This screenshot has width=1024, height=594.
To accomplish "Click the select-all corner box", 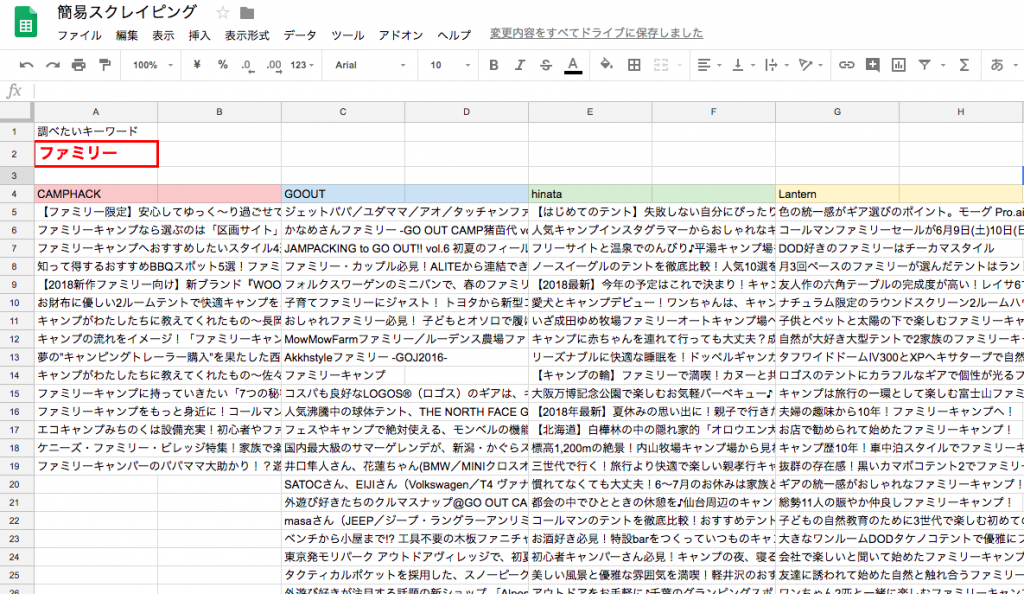I will pyautogui.click(x=17, y=112).
